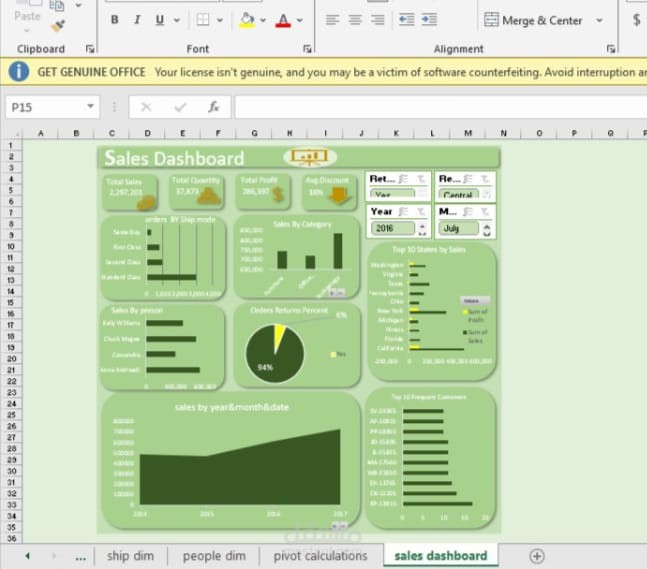
Task: Open the Name Box dropdown arrow
Action: click(x=90, y=106)
